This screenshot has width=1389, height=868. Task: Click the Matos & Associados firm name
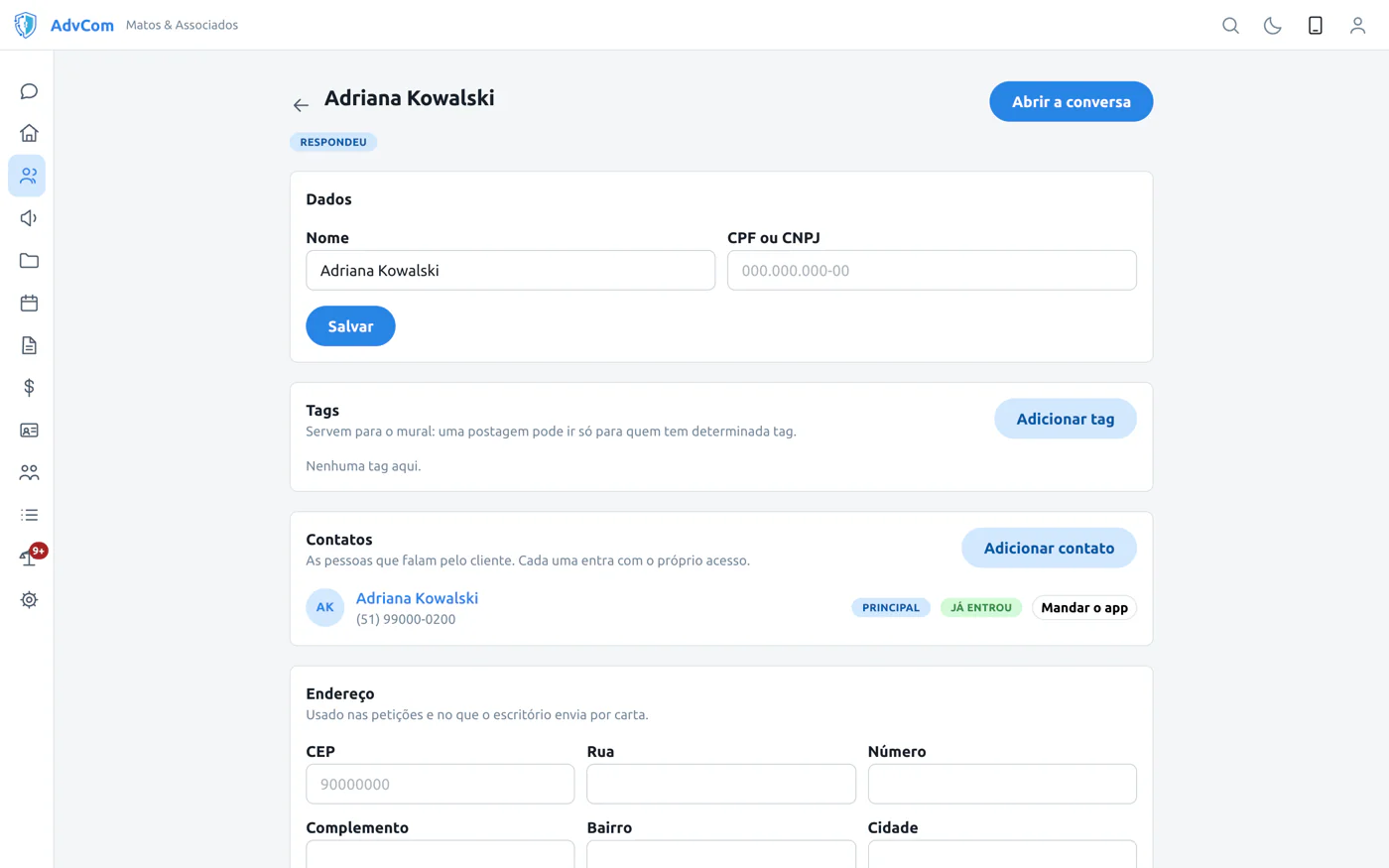(182, 25)
